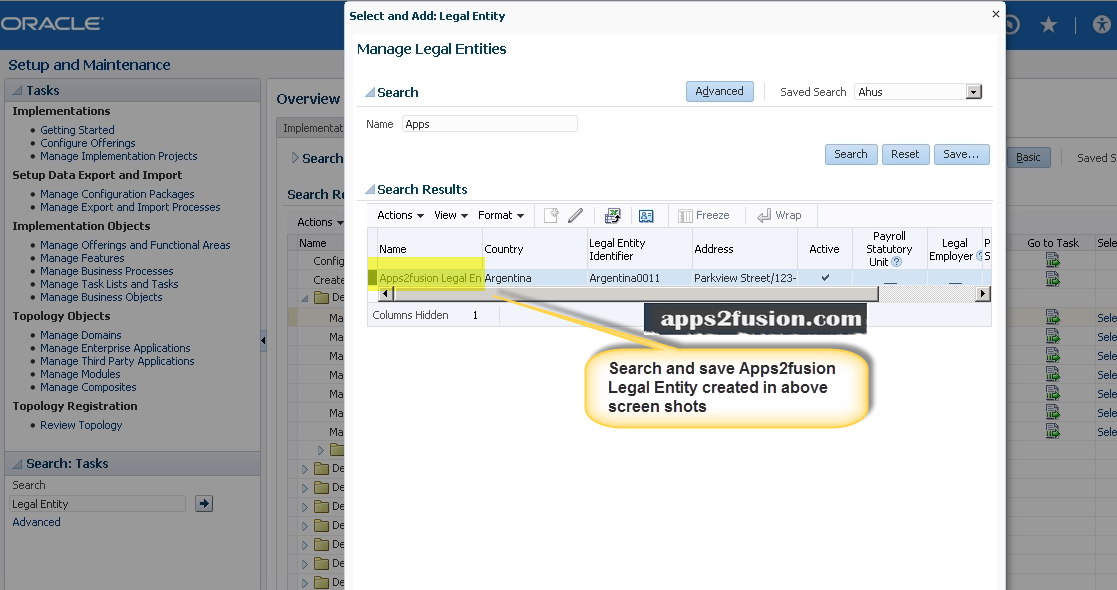Open Manage Export and Import Processes link

pyautogui.click(x=130, y=207)
